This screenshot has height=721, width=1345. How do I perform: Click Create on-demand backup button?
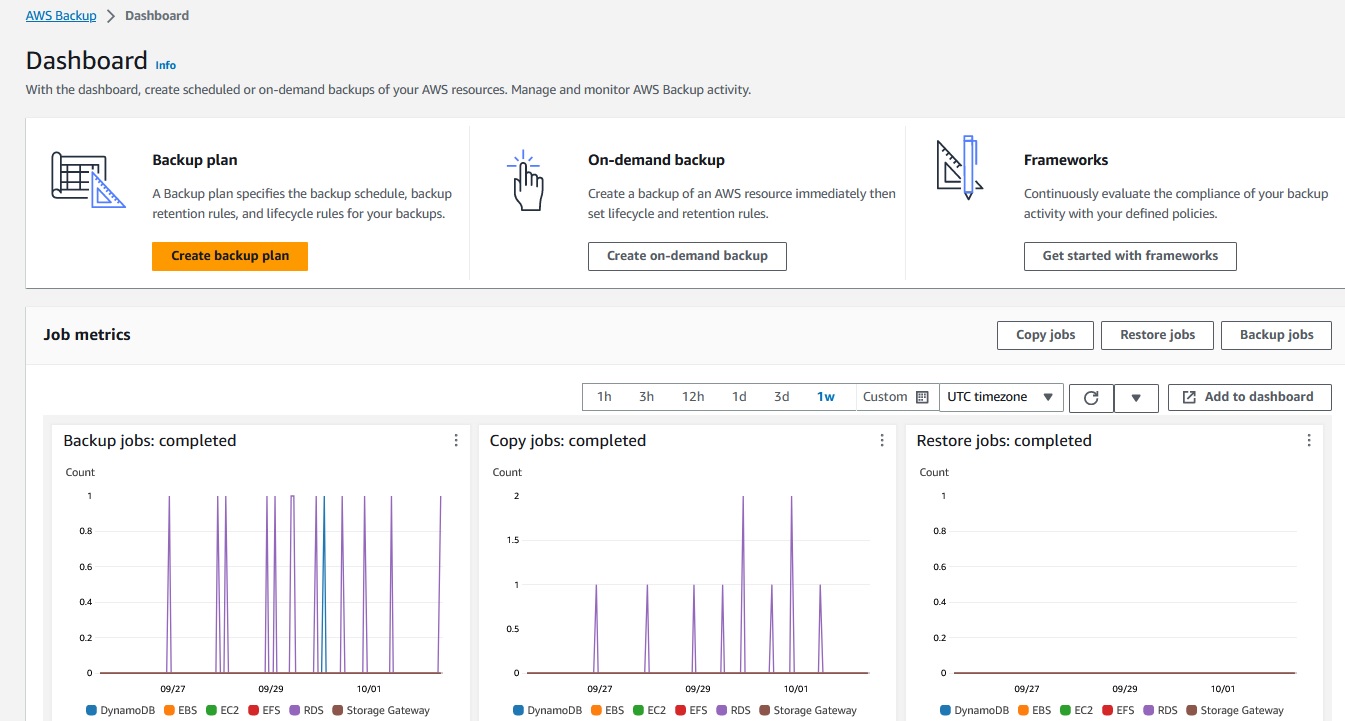tap(687, 256)
